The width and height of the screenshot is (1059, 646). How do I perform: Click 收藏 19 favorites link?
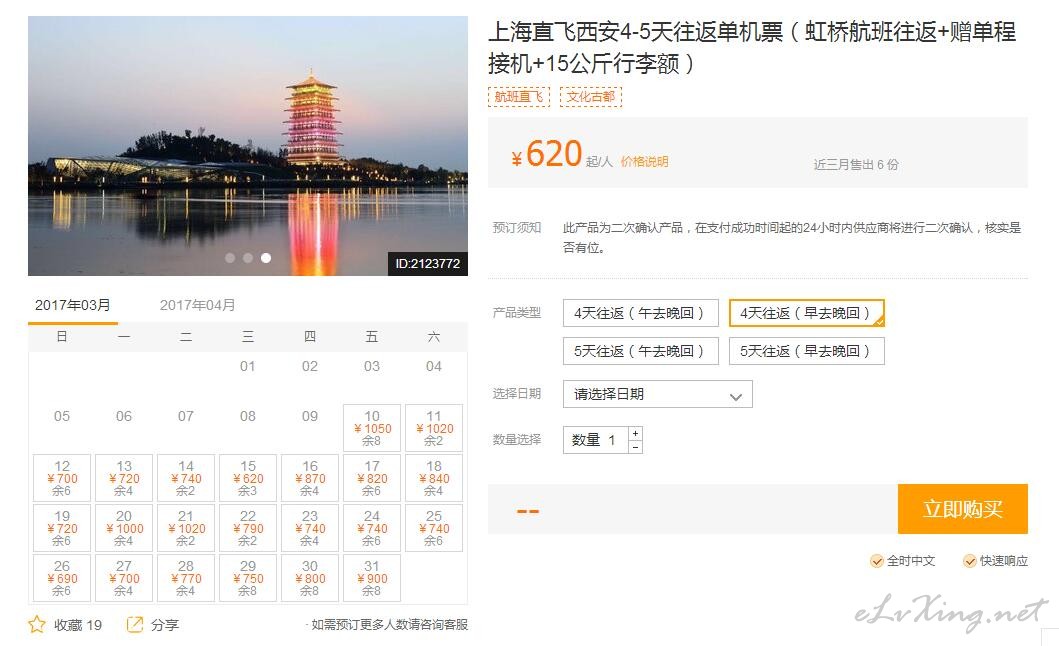point(78,625)
